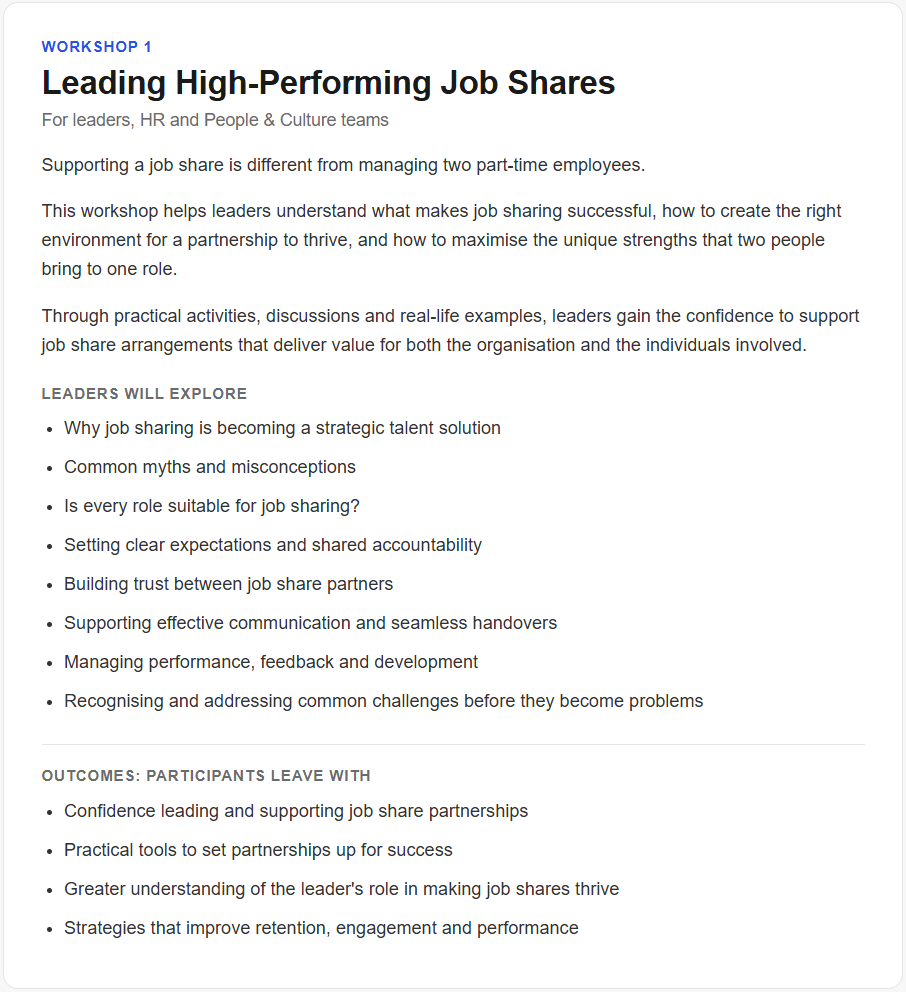
Task: Click Common myths and misconceptions bullet
Action: (210, 467)
